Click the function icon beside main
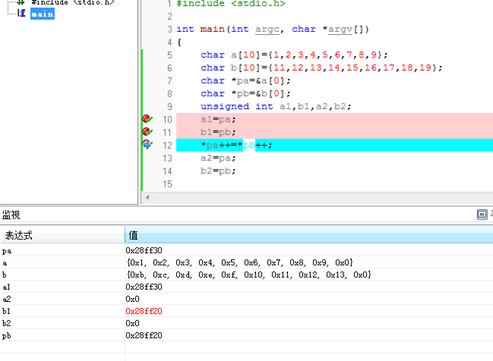This screenshot has height=361, width=493. click(21, 13)
